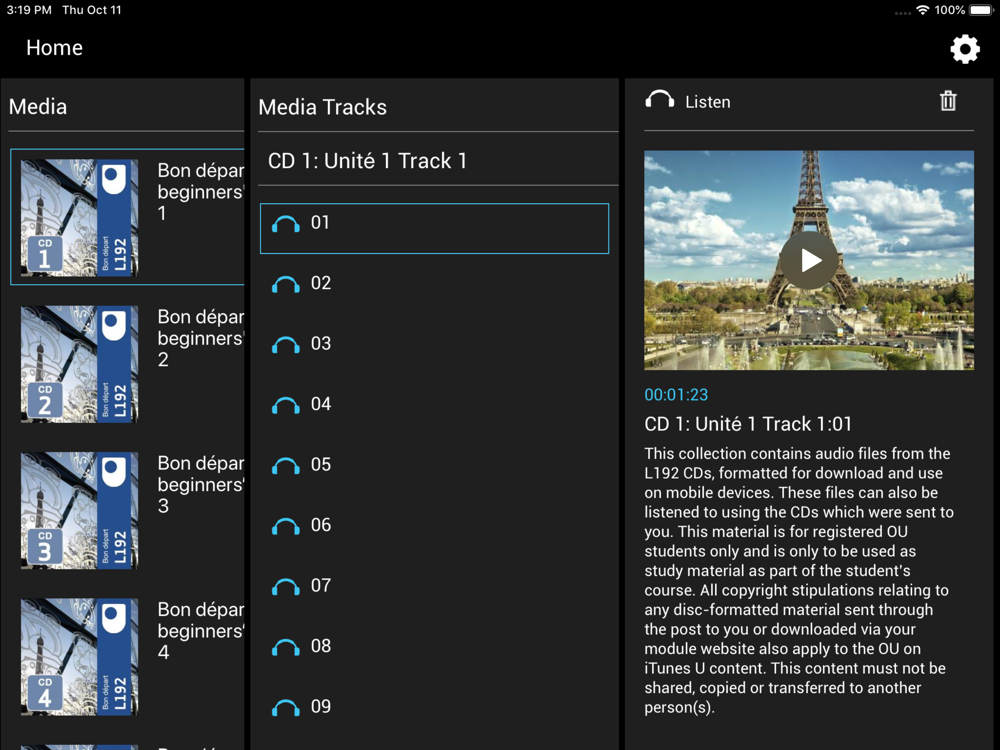Select track number 01 label
Viewport: 1000px width, 750px height.
(x=320, y=223)
